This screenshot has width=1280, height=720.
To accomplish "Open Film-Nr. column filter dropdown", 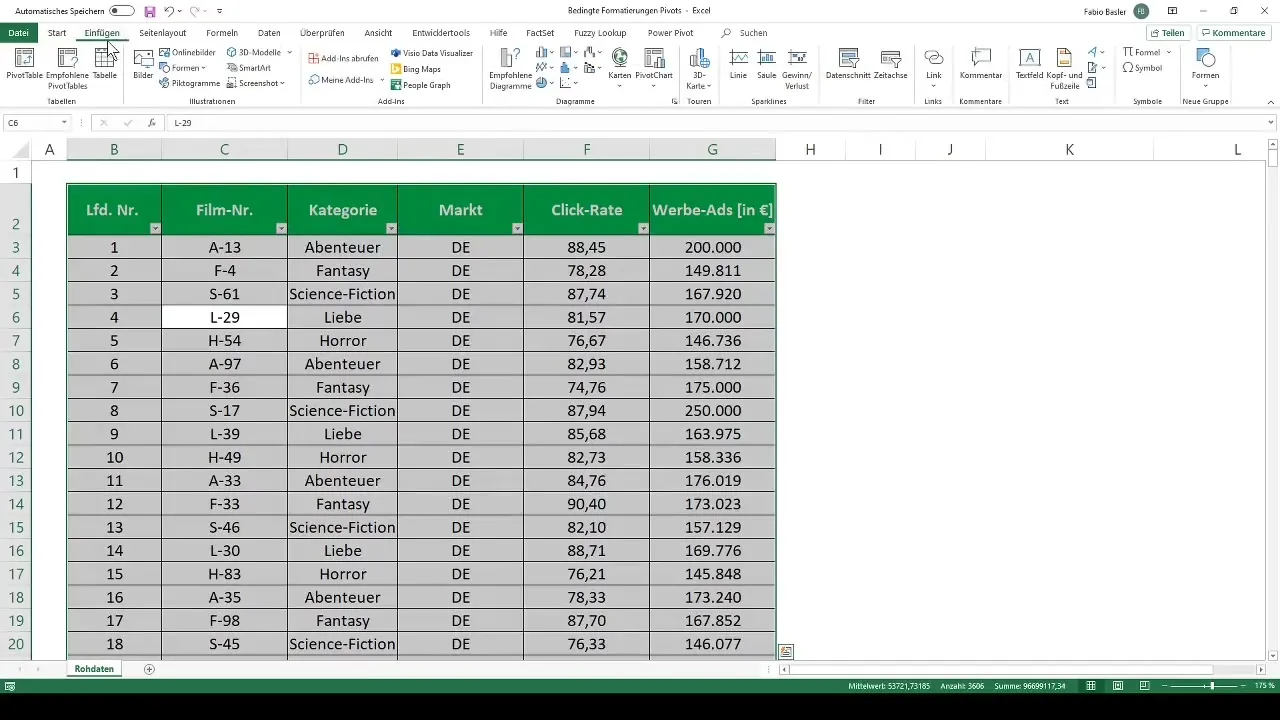I will pyautogui.click(x=280, y=228).
